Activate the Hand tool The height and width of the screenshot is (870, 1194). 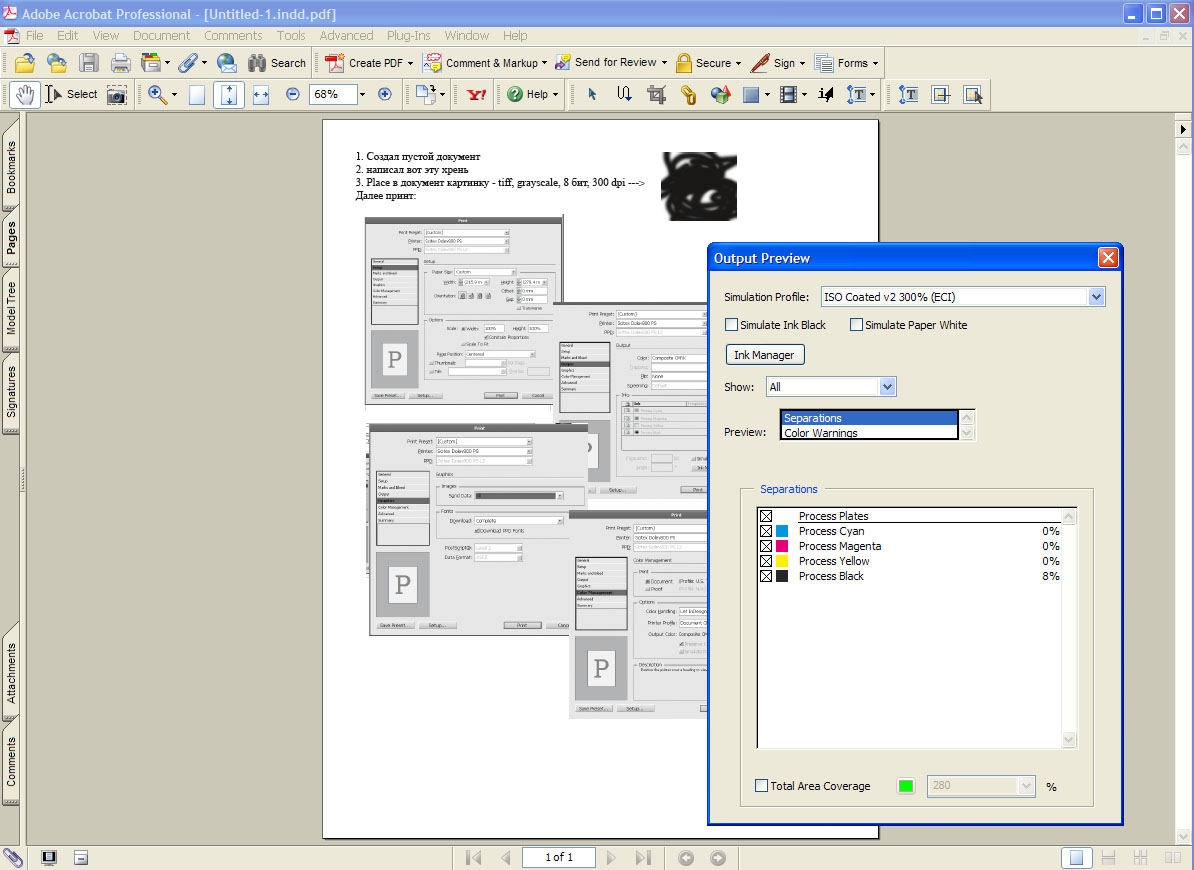coord(25,94)
